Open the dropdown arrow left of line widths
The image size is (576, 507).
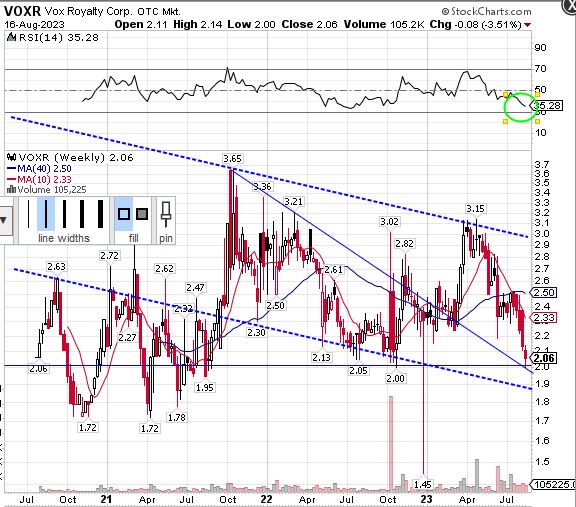point(3,220)
